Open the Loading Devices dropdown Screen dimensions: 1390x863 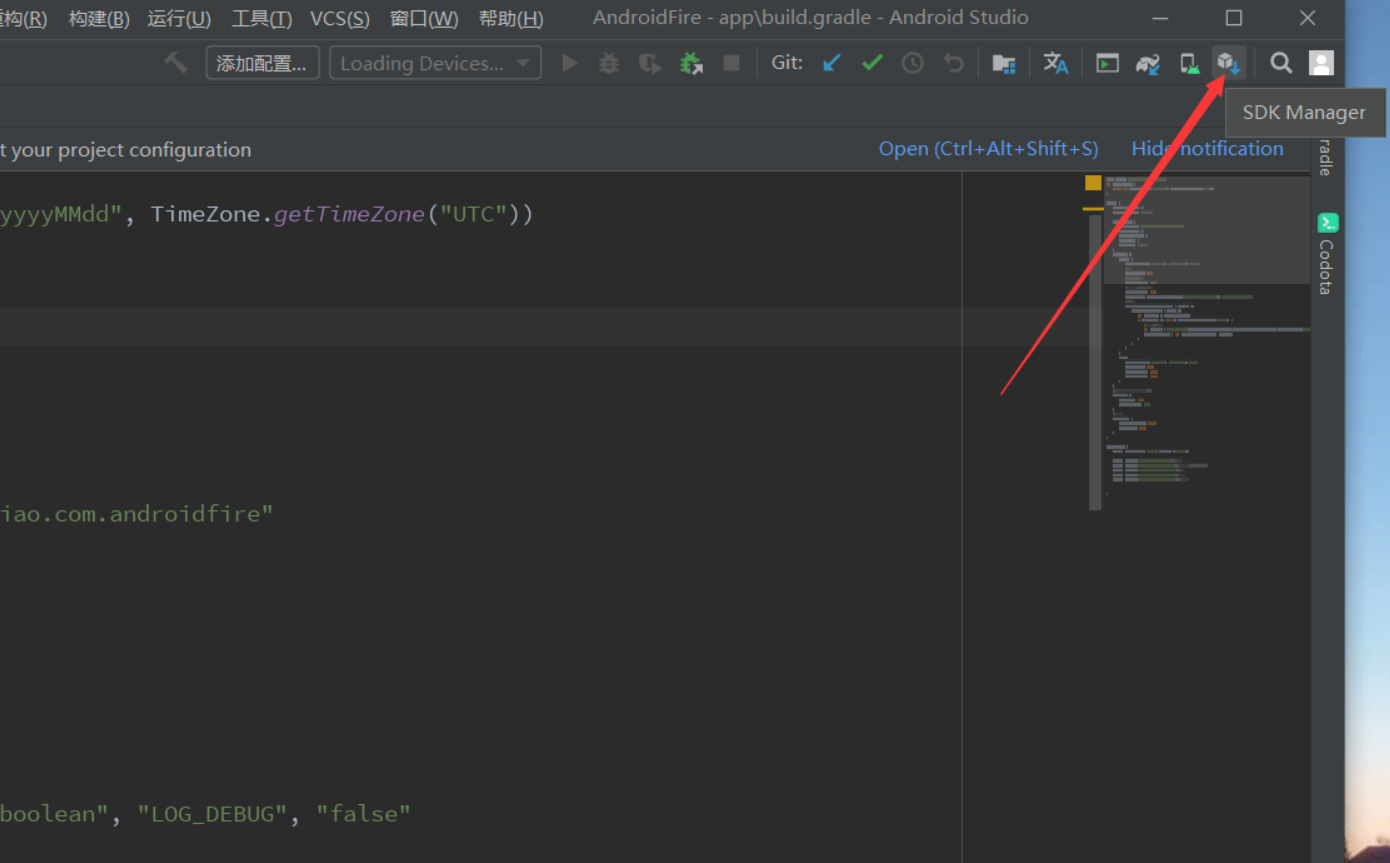(435, 63)
